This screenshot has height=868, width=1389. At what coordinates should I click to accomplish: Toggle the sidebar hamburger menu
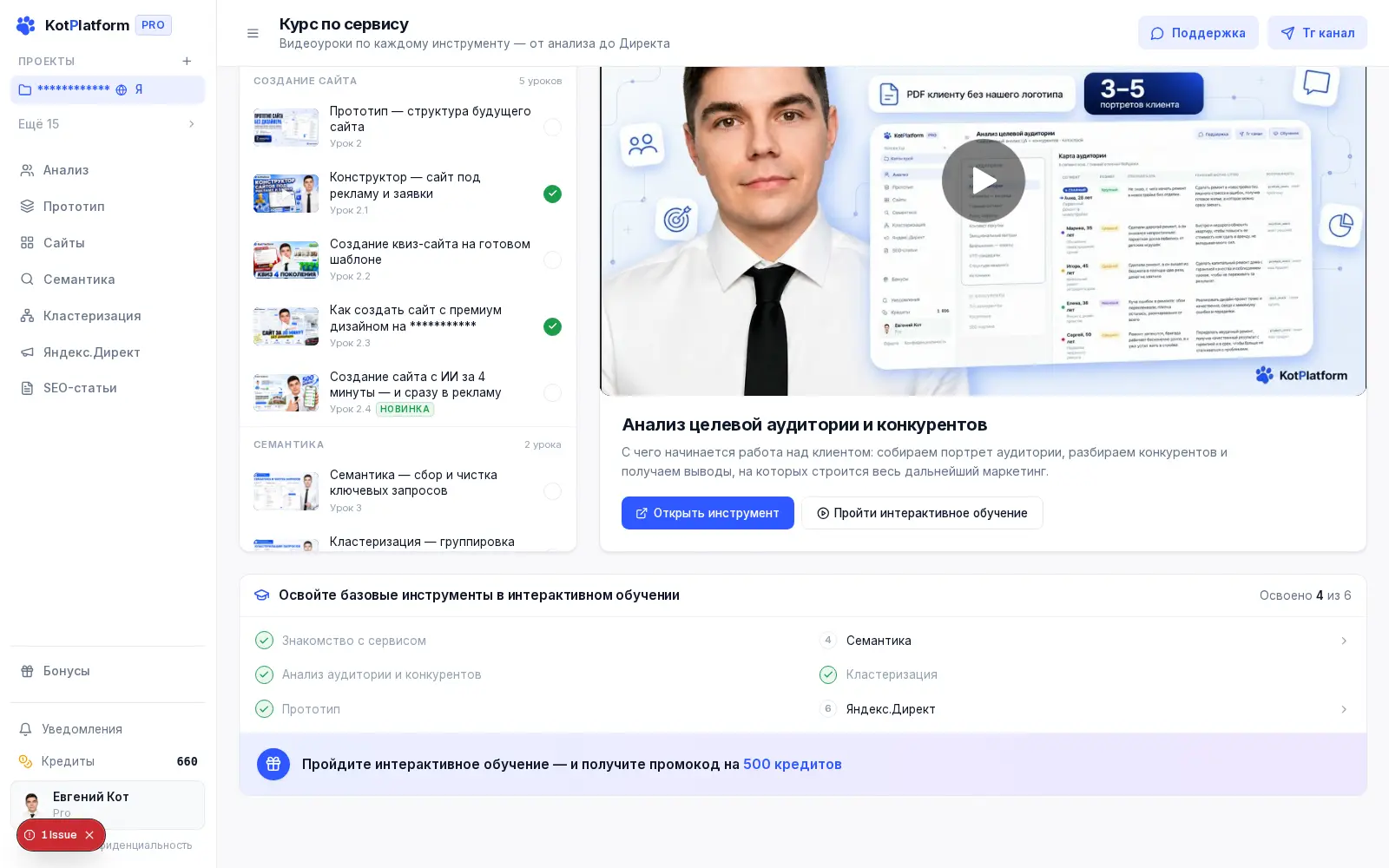point(253,33)
